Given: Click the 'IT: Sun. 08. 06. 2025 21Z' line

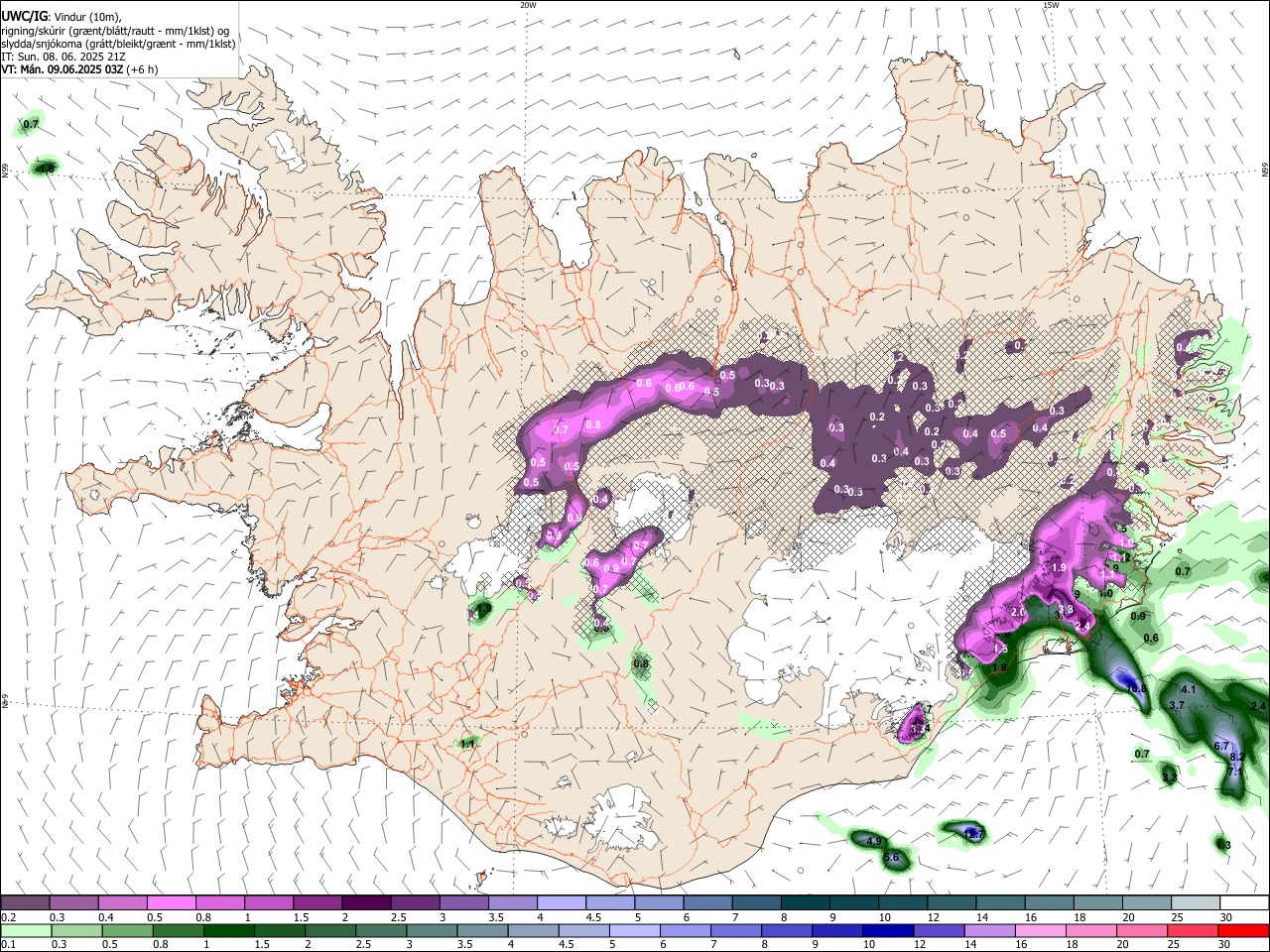Looking at the screenshot, I should point(63,57).
